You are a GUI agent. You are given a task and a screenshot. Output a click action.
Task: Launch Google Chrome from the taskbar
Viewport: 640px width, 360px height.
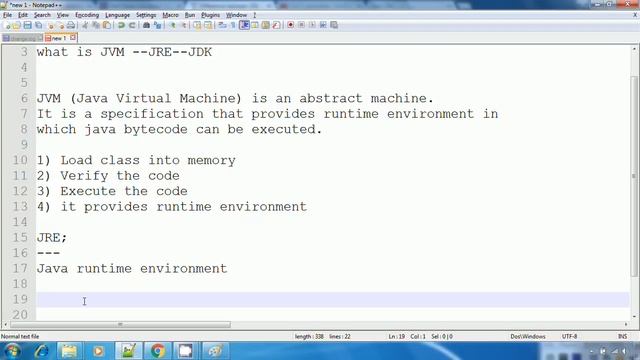158,351
